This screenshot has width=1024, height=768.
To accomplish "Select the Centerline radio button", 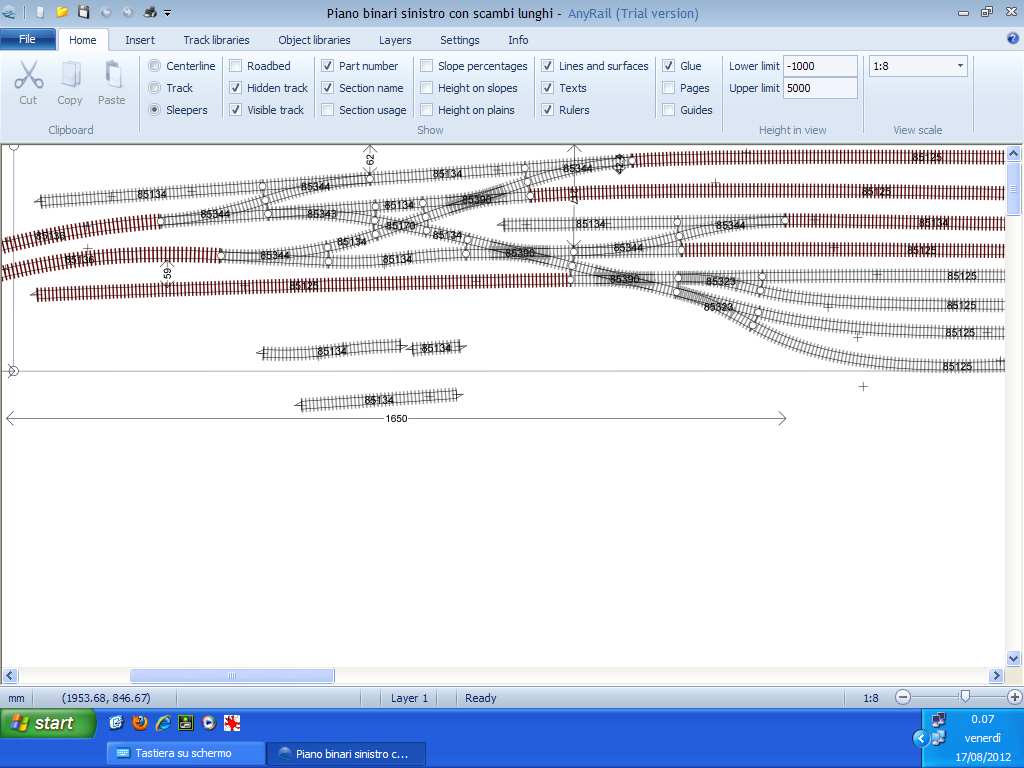I will [x=154, y=66].
